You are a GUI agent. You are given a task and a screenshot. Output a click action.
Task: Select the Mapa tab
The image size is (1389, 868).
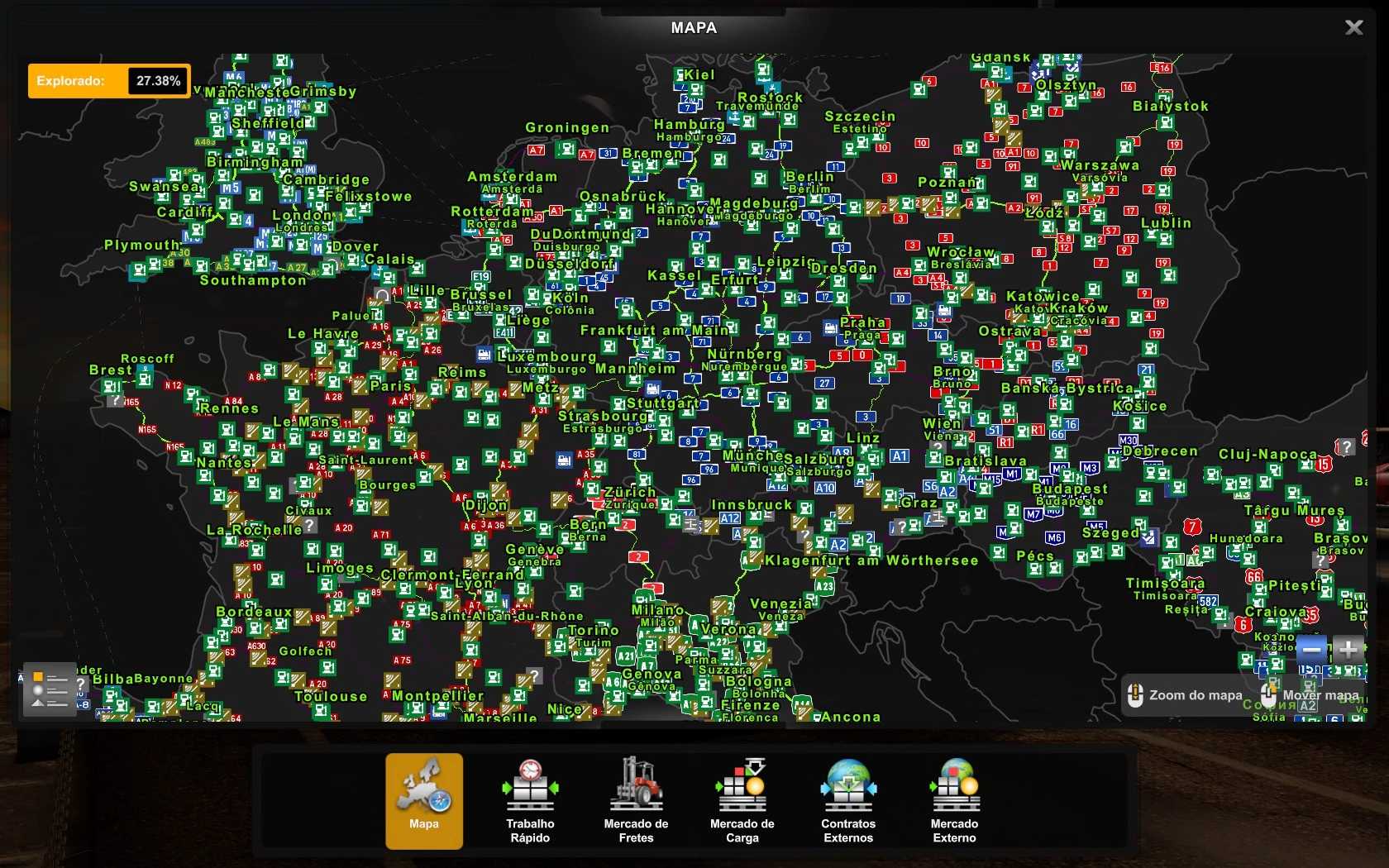pos(424,800)
